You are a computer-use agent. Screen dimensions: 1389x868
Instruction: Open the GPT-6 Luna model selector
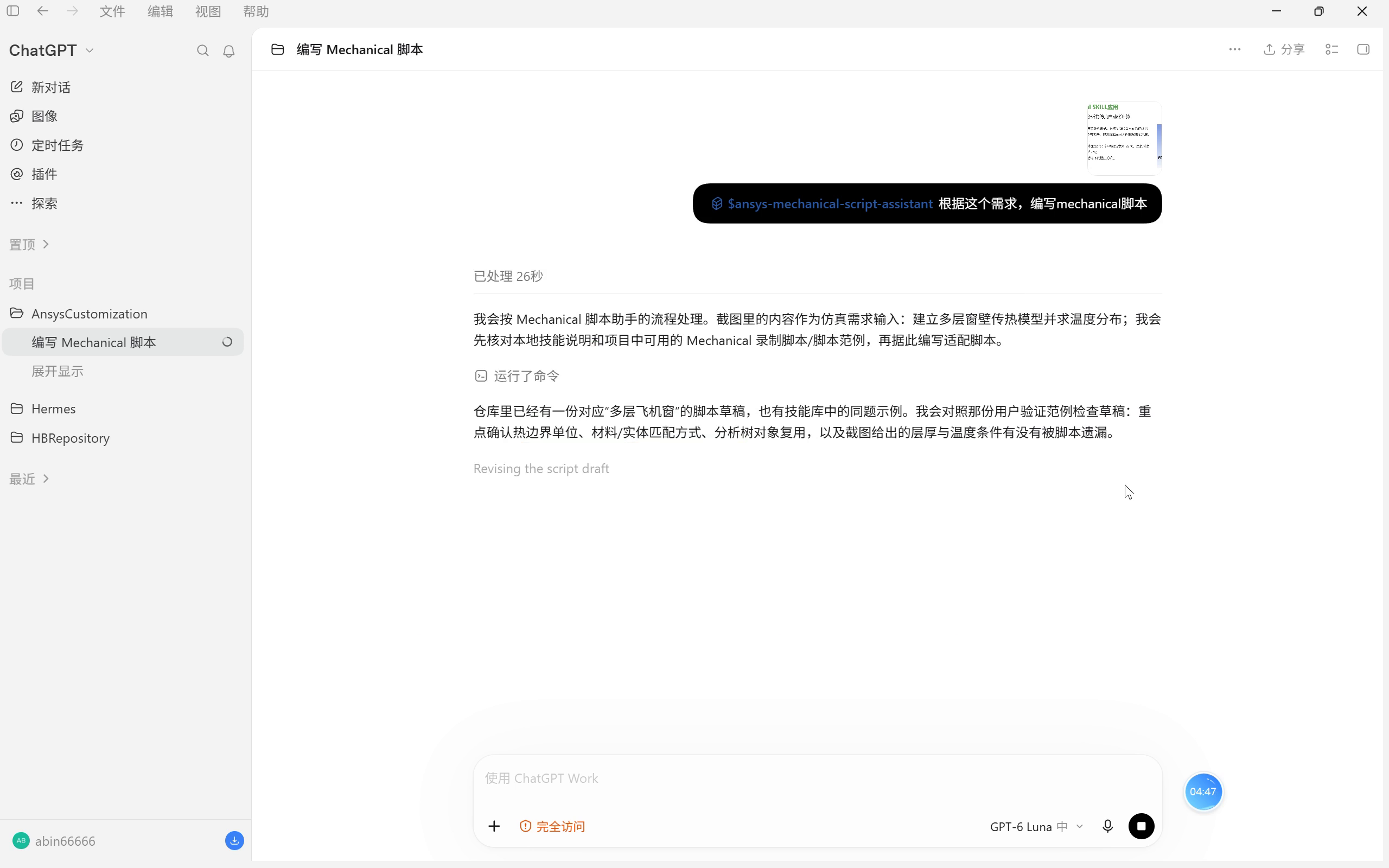point(1036,827)
